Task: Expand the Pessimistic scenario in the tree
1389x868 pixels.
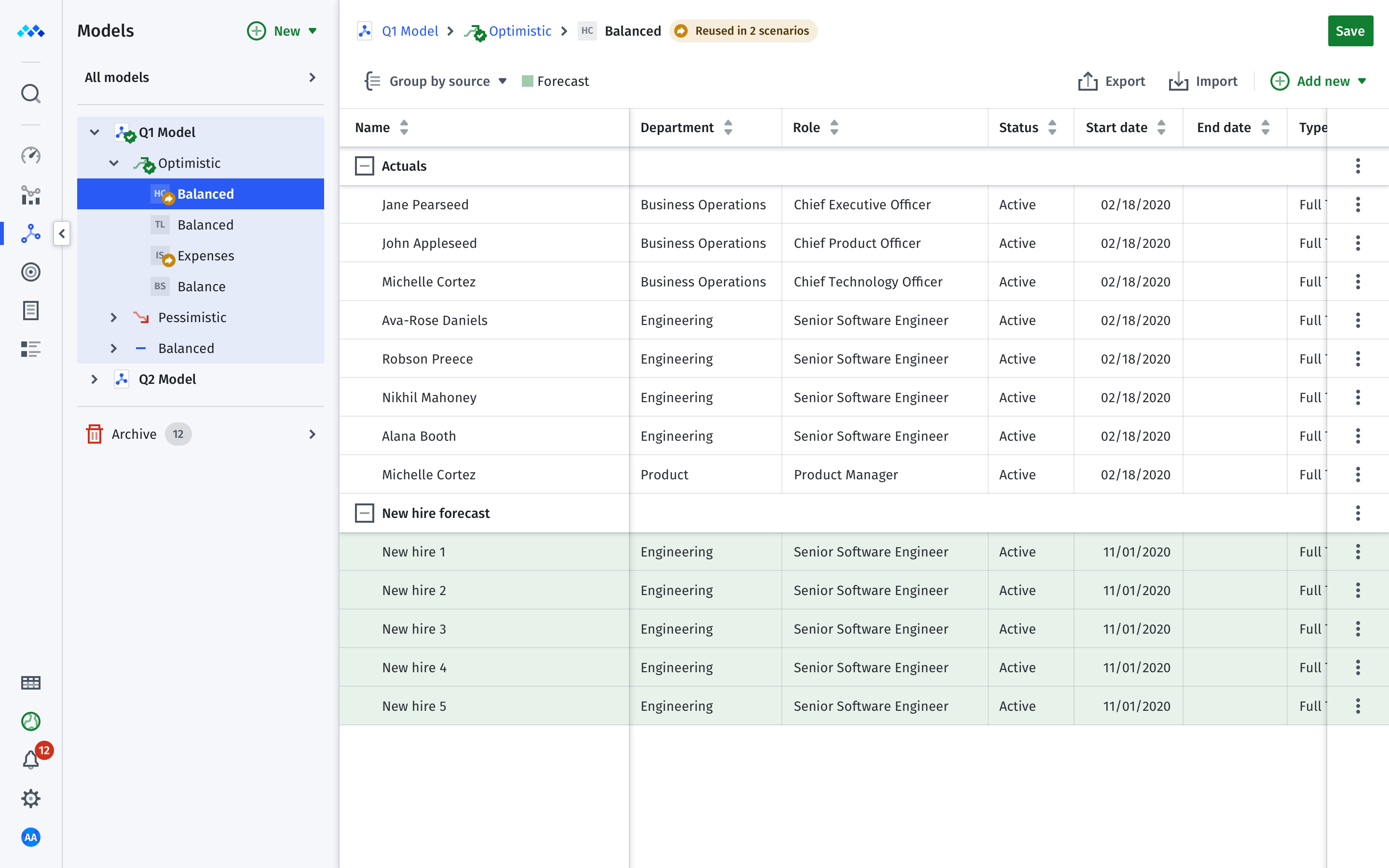Action: [x=113, y=317]
